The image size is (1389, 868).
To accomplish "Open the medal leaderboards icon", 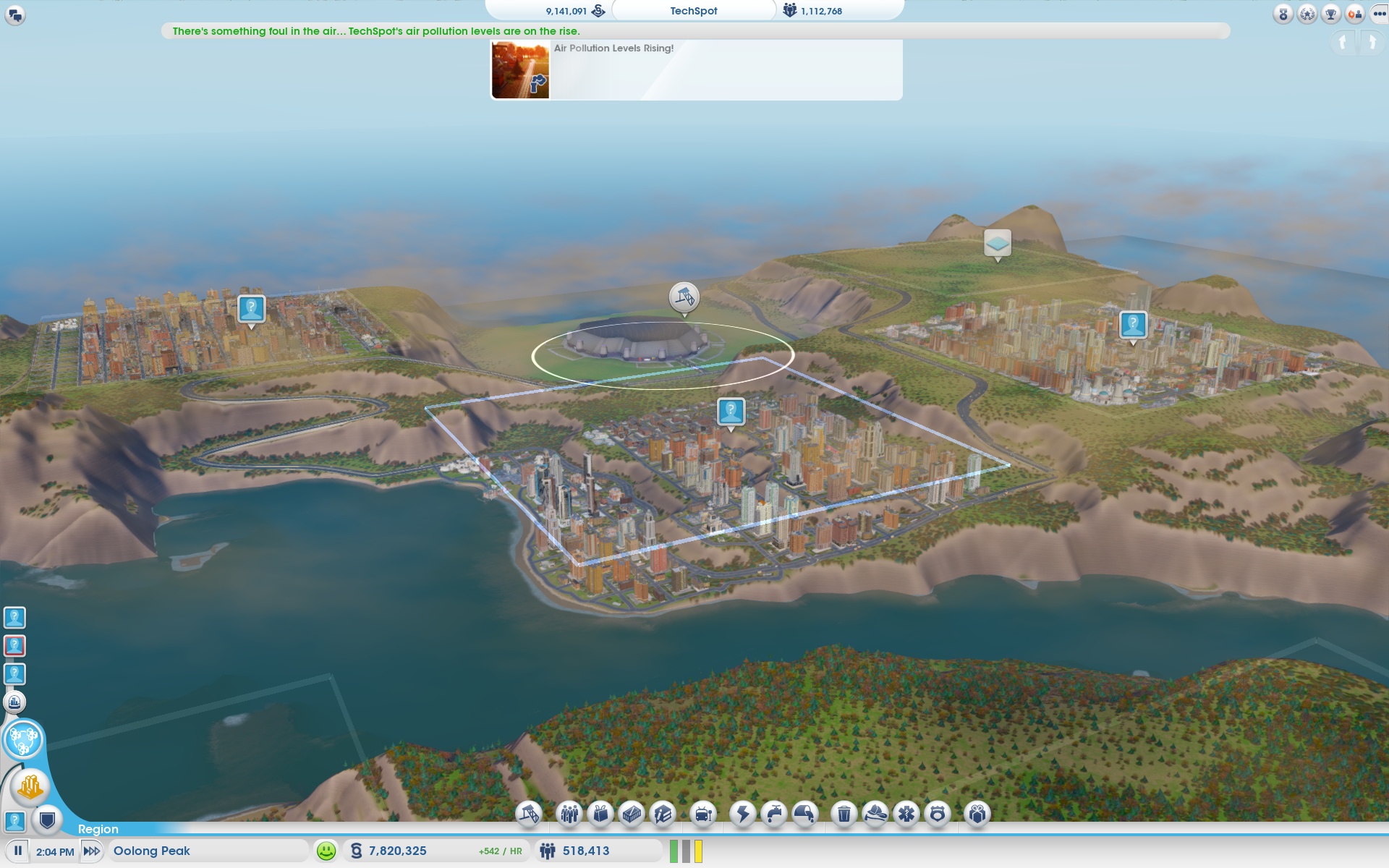I will click(1283, 14).
